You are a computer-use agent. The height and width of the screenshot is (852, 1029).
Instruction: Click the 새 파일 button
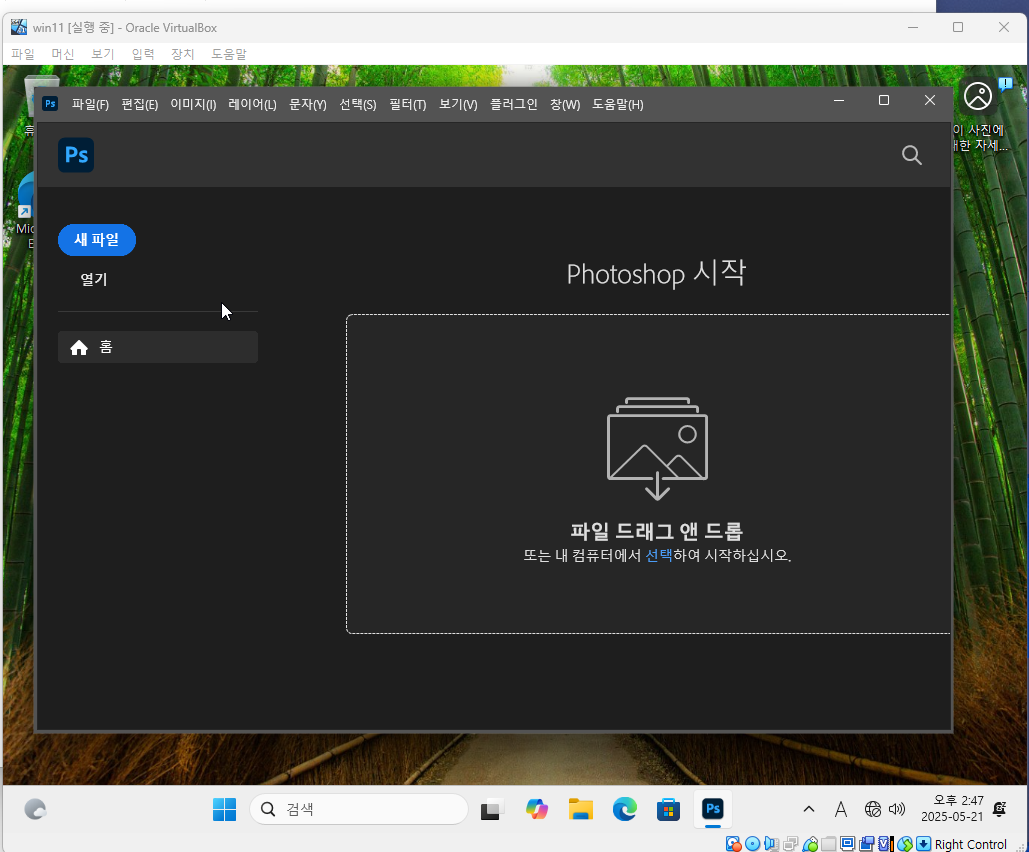pos(97,240)
